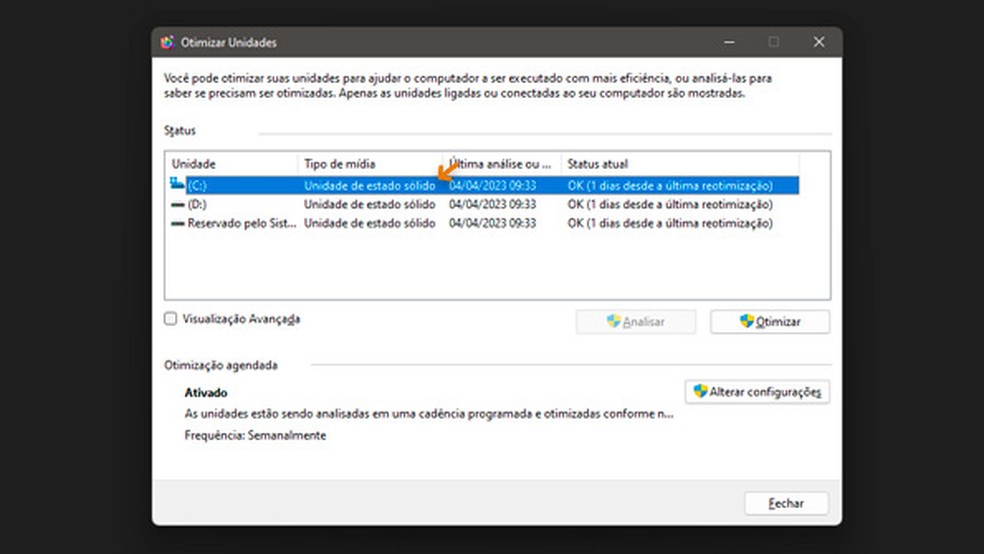The height and width of the screenshot is (554, 984).
Task: Click the shield icon on Analisar button
Action: tap(613, 321)
